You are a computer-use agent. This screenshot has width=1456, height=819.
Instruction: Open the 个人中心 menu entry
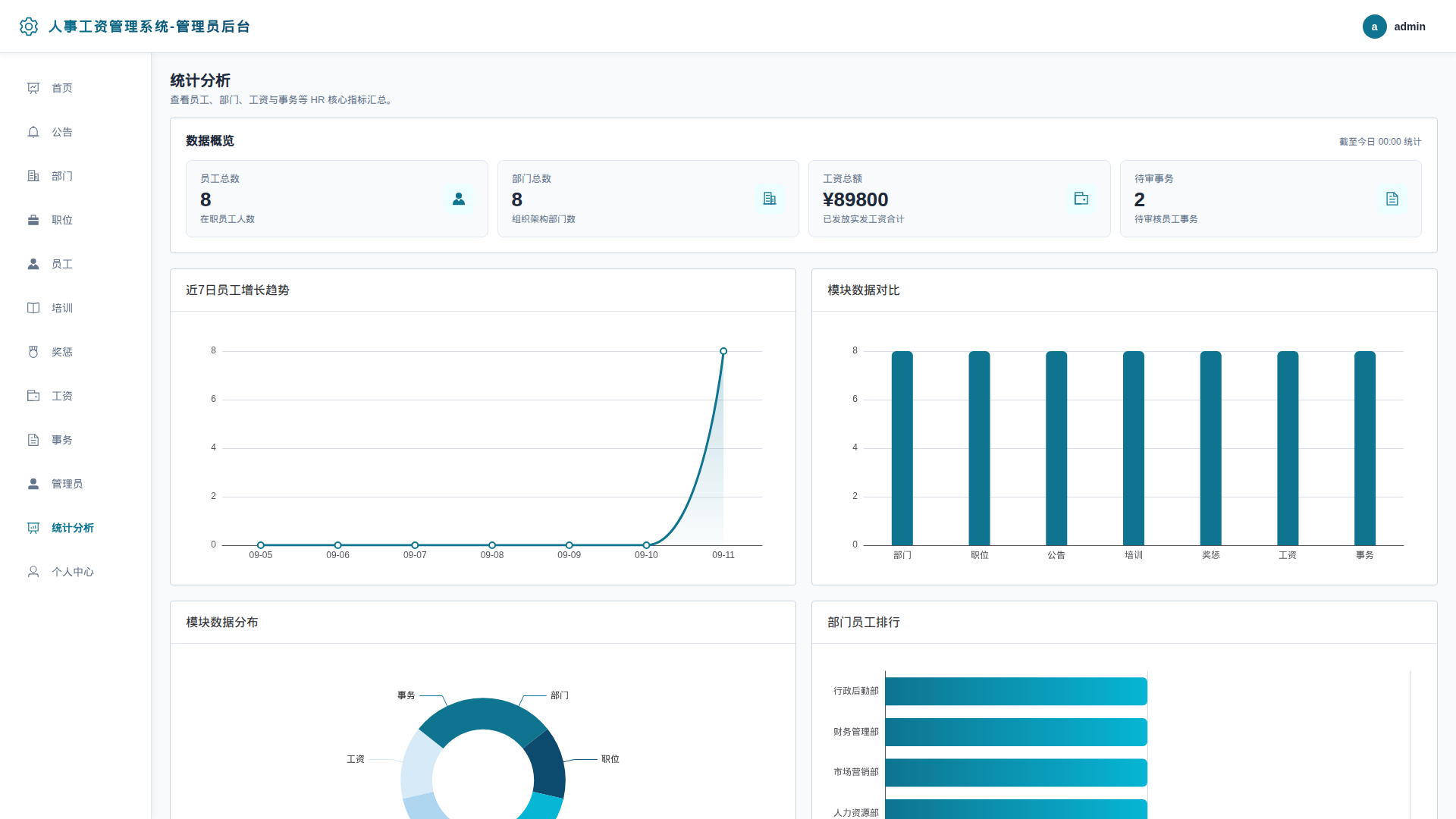[x=76, y=572]
